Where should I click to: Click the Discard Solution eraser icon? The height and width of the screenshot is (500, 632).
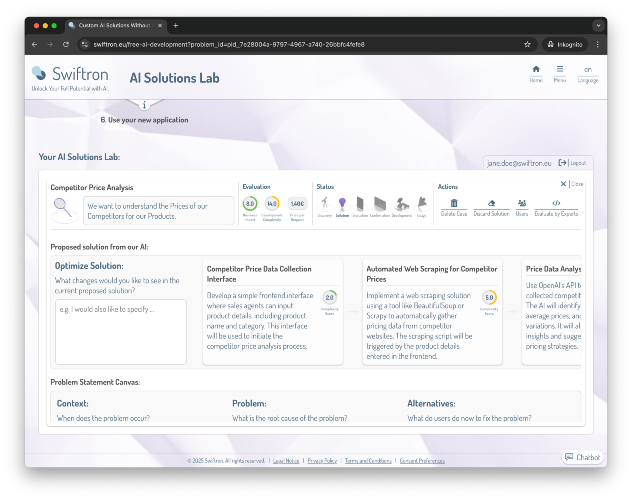coord(491,203)
